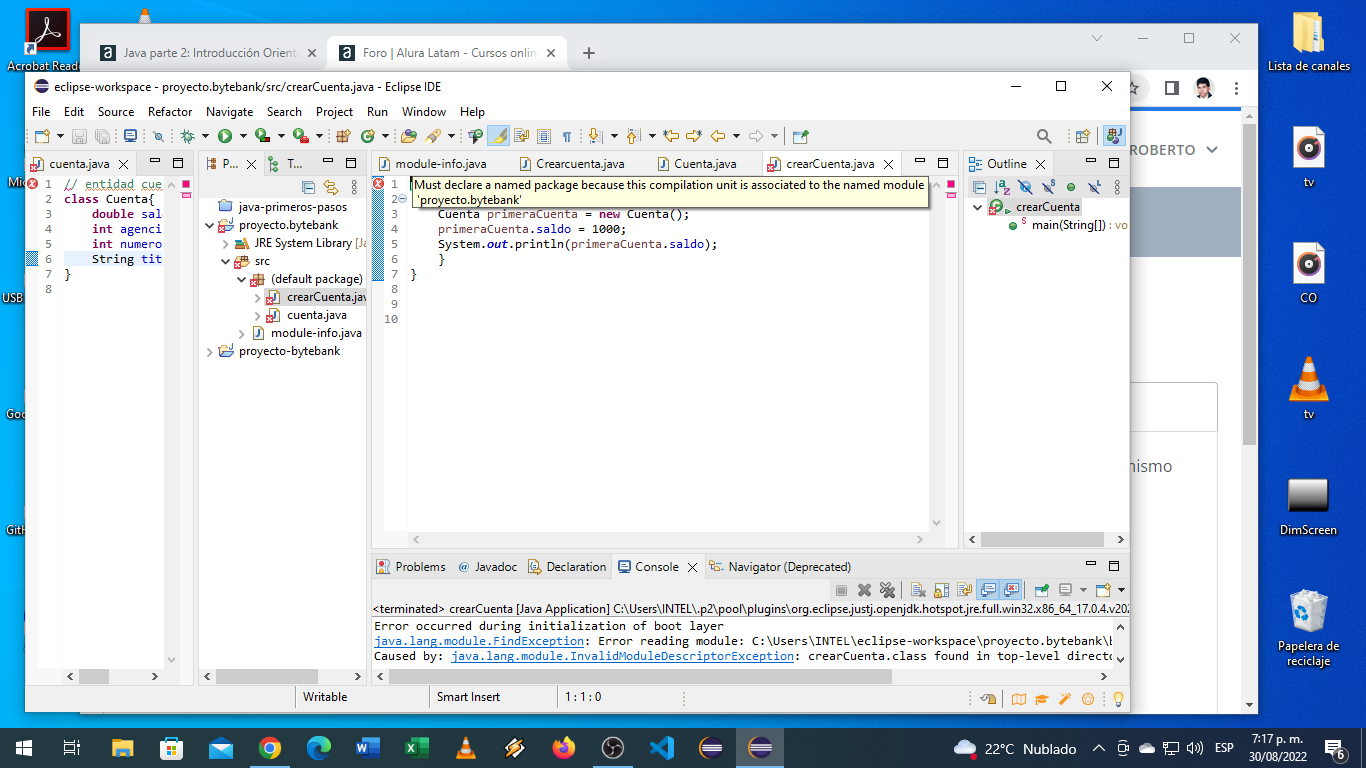This screenshot has width=1366, height=768.
Task: Toggle Hide Non-Public Members green dot
Action: [1071, 187]
